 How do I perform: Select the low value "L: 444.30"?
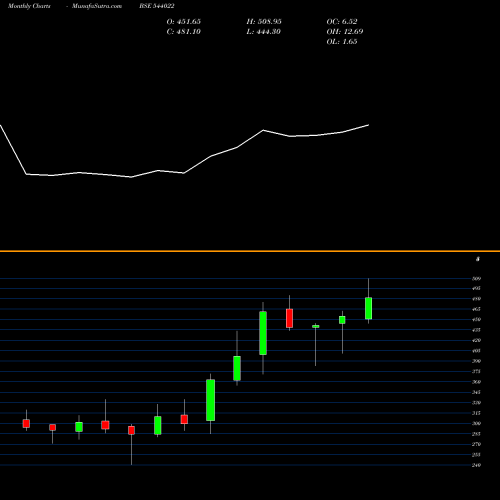coord(263,31)
